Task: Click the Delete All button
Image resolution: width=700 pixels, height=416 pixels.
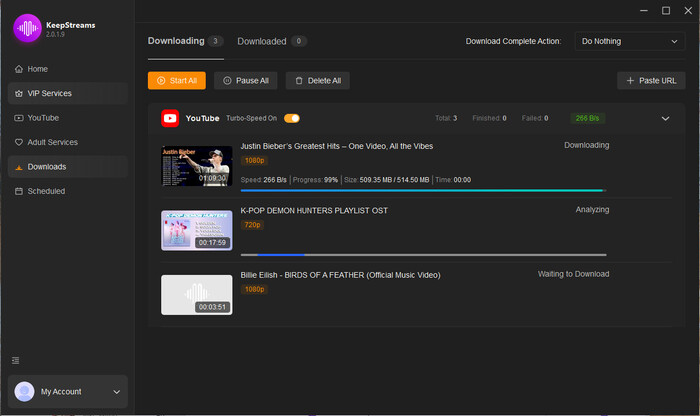Action: 317,81
